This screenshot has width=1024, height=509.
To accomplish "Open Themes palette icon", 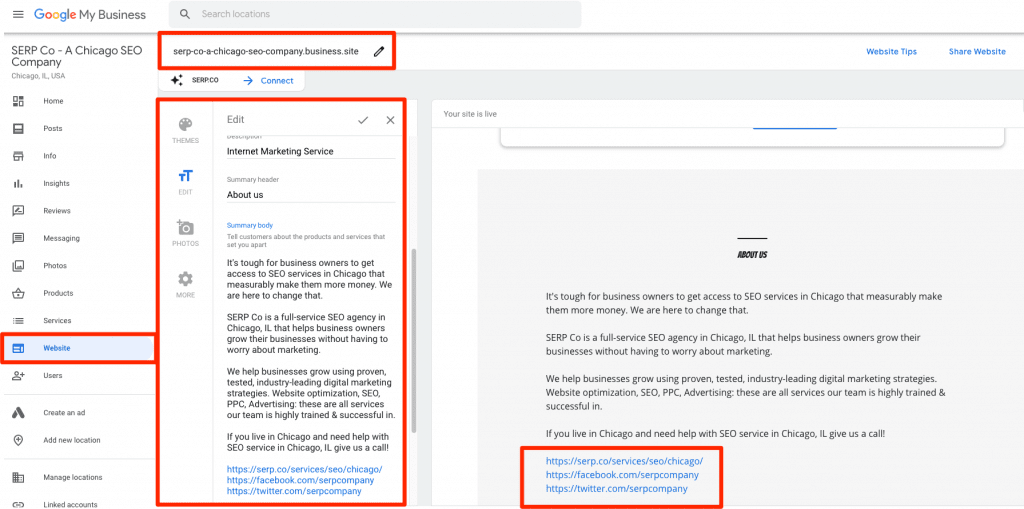I will tap(185, 124).
